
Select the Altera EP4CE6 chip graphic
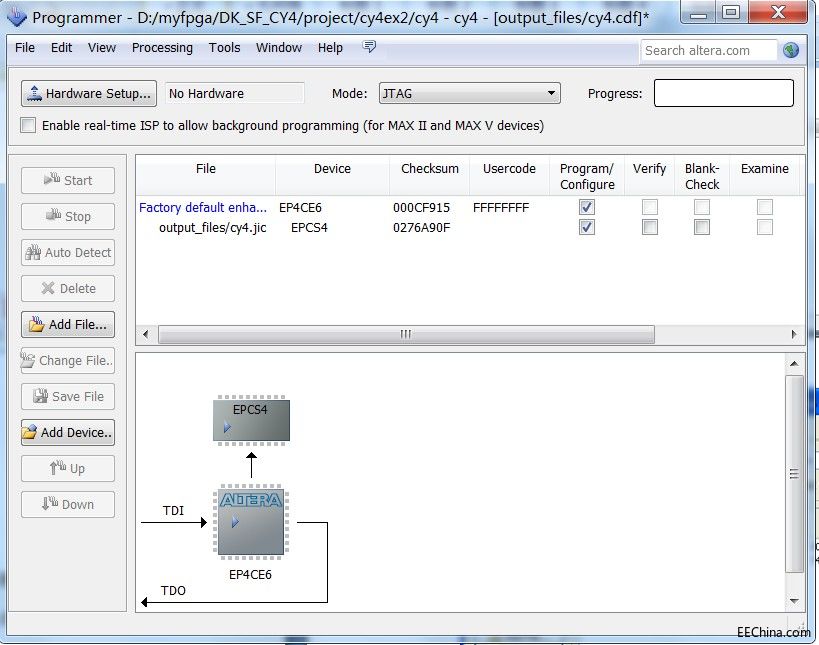point(251,522)
